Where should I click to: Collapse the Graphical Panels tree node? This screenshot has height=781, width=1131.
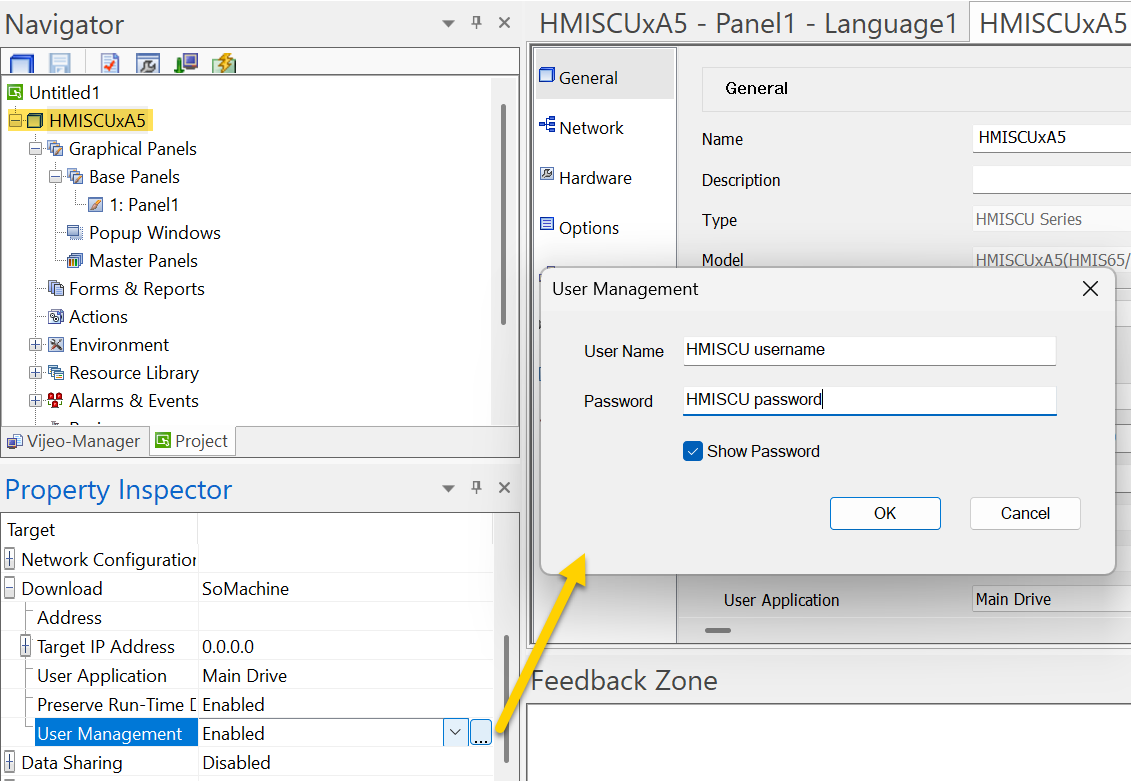[35, 149]
